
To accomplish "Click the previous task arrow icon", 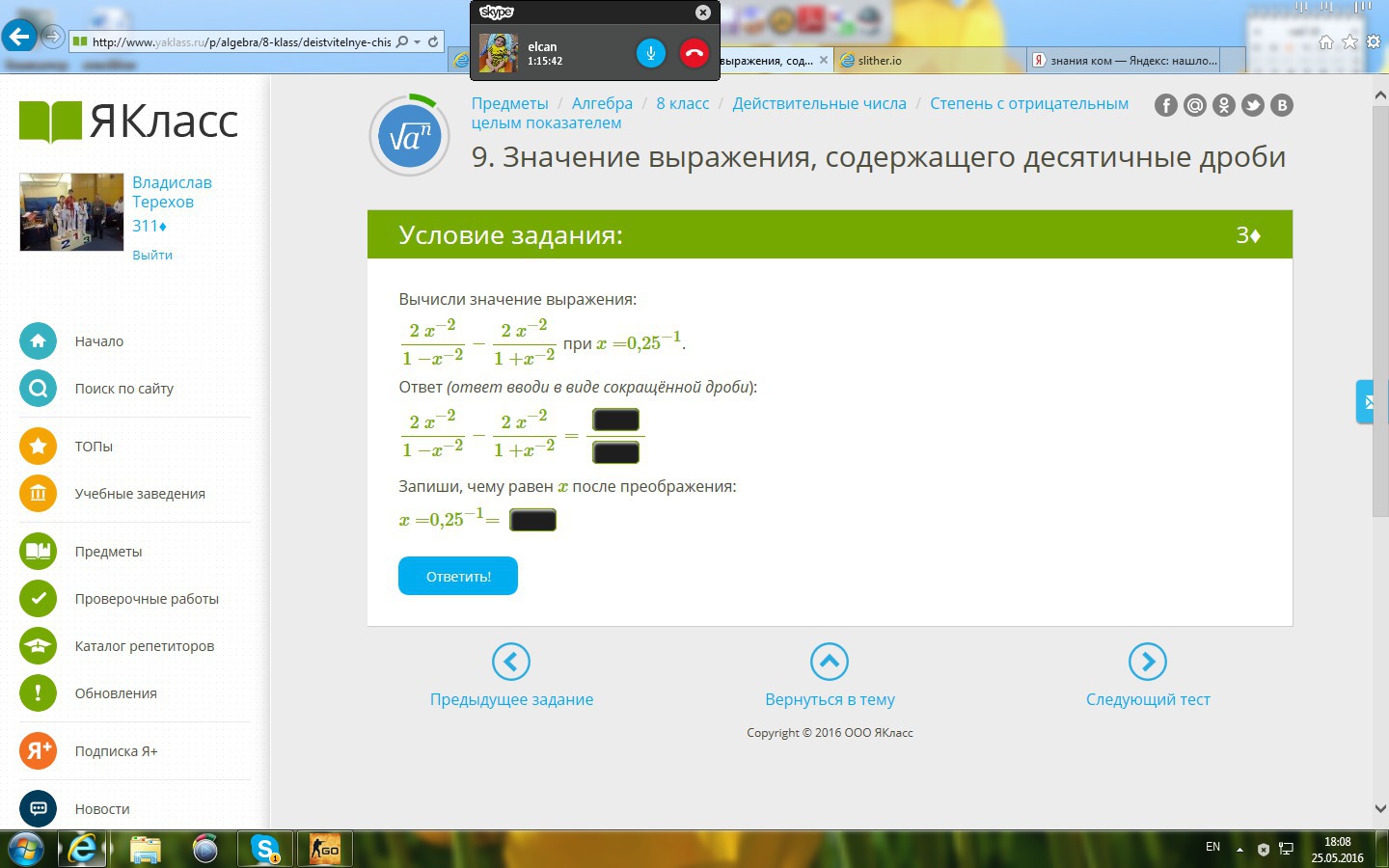I will pos(510,662).
